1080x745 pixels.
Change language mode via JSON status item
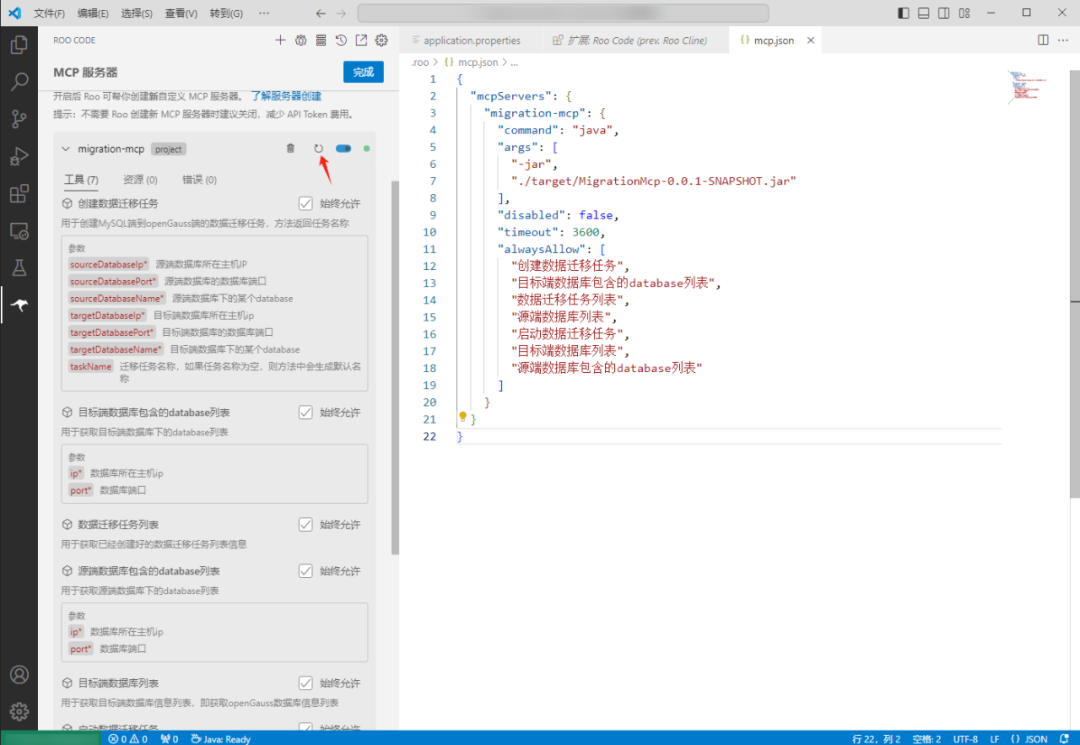tap(1029, 738)
